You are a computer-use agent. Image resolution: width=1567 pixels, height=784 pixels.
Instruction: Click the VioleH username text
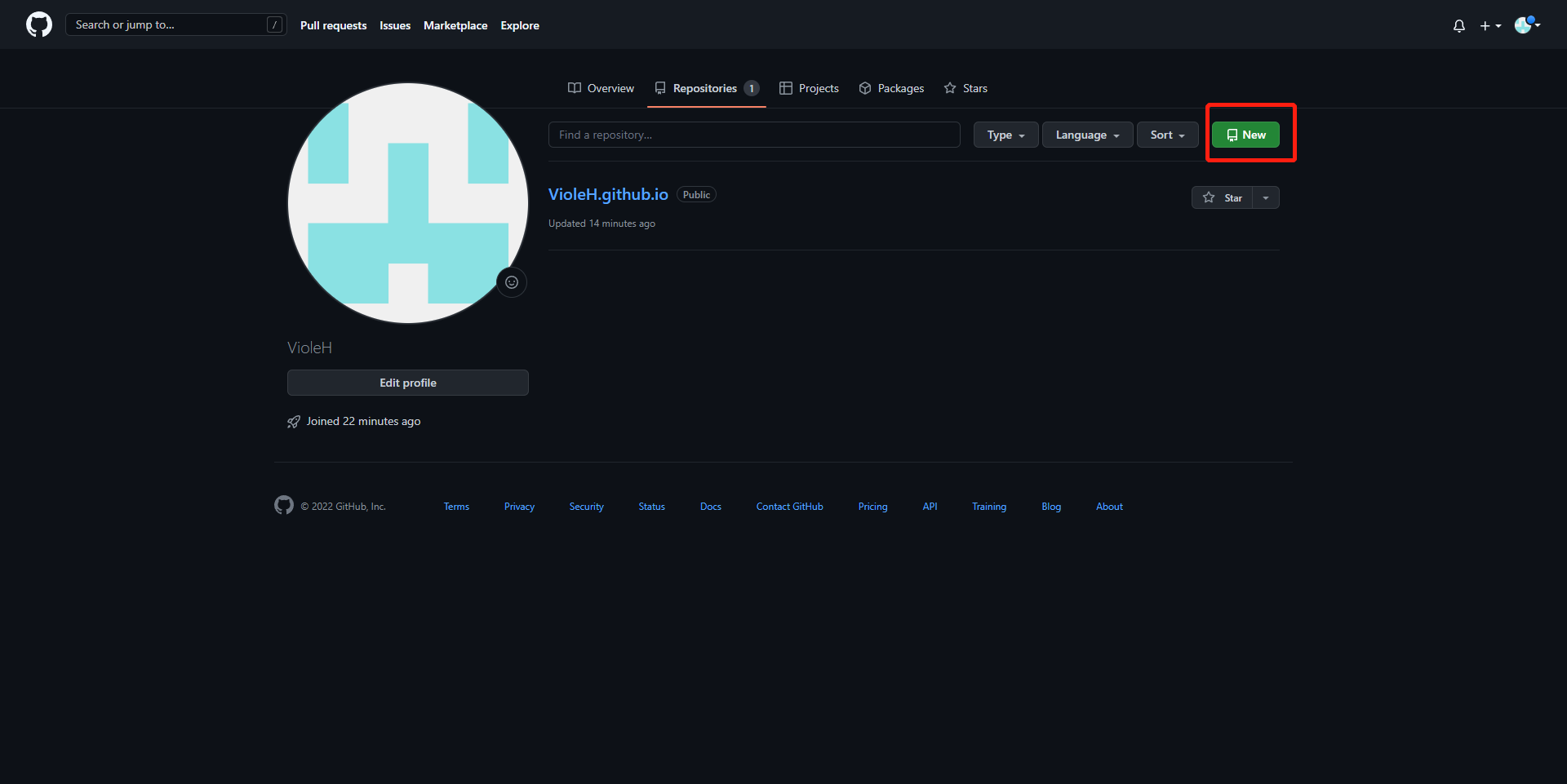pyautogui.click(x=309, y=348)
